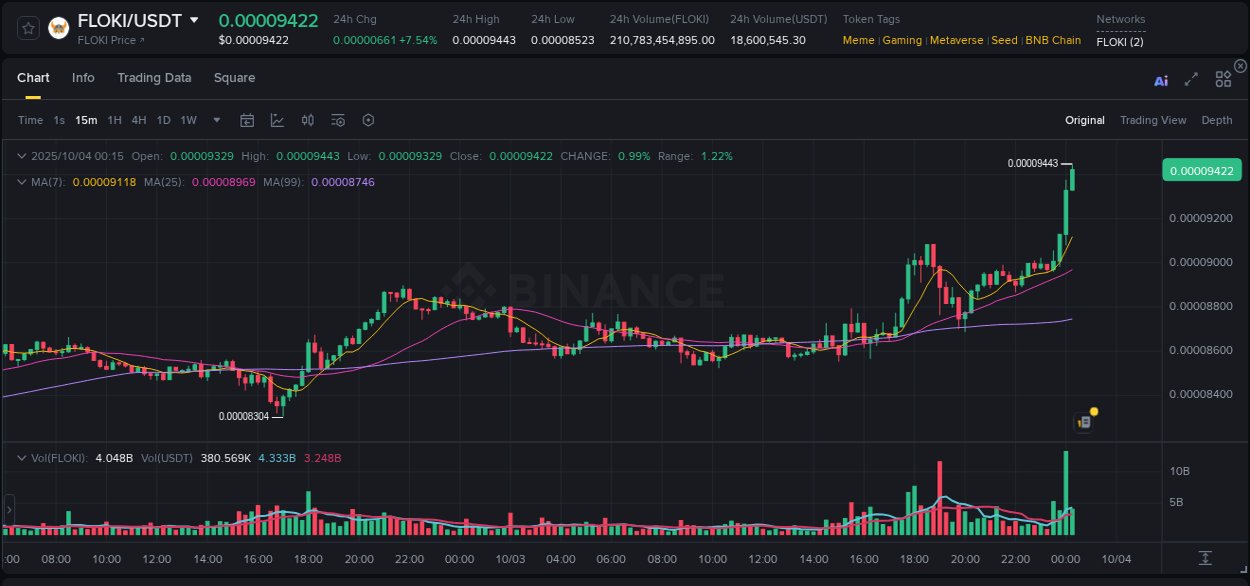
Task: Select the 1H timeframe
Action: (x=114, y=120)
